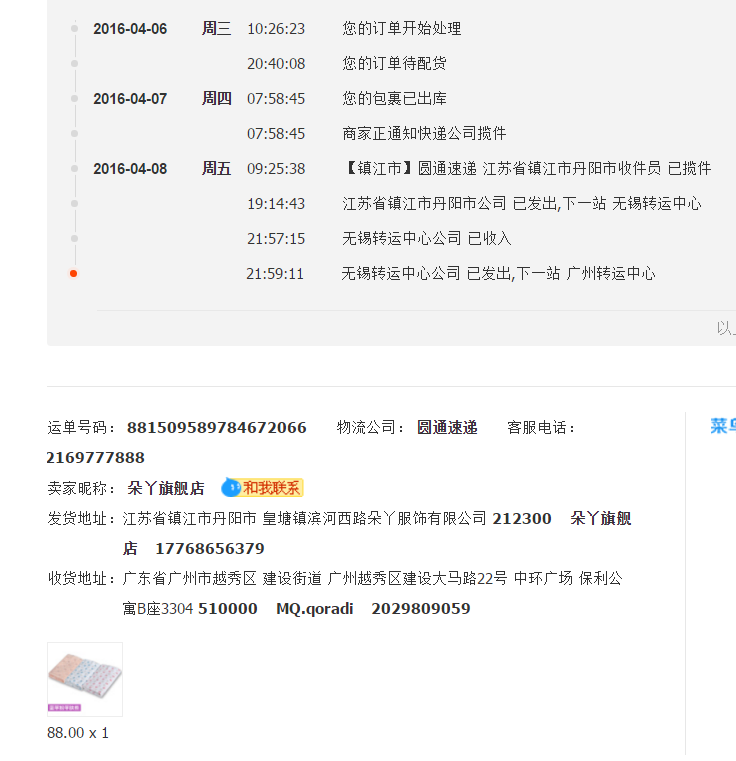This screenshot has height=761, width=736.
Task: Click the 【镇江市】圆通速递 已揽件 entry
Action: pyautogui.click(x=526, y=169)
